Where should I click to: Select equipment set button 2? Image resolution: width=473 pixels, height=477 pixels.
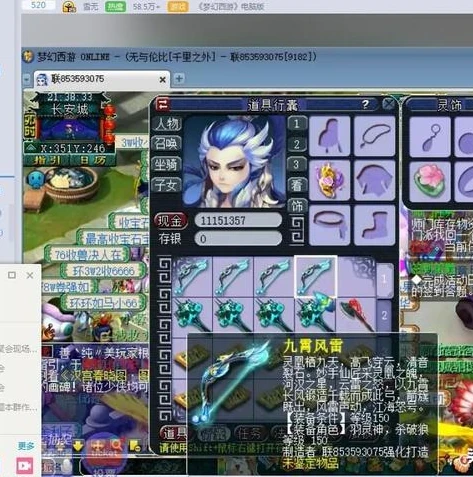pyautogui.click(x=297, y=144)
